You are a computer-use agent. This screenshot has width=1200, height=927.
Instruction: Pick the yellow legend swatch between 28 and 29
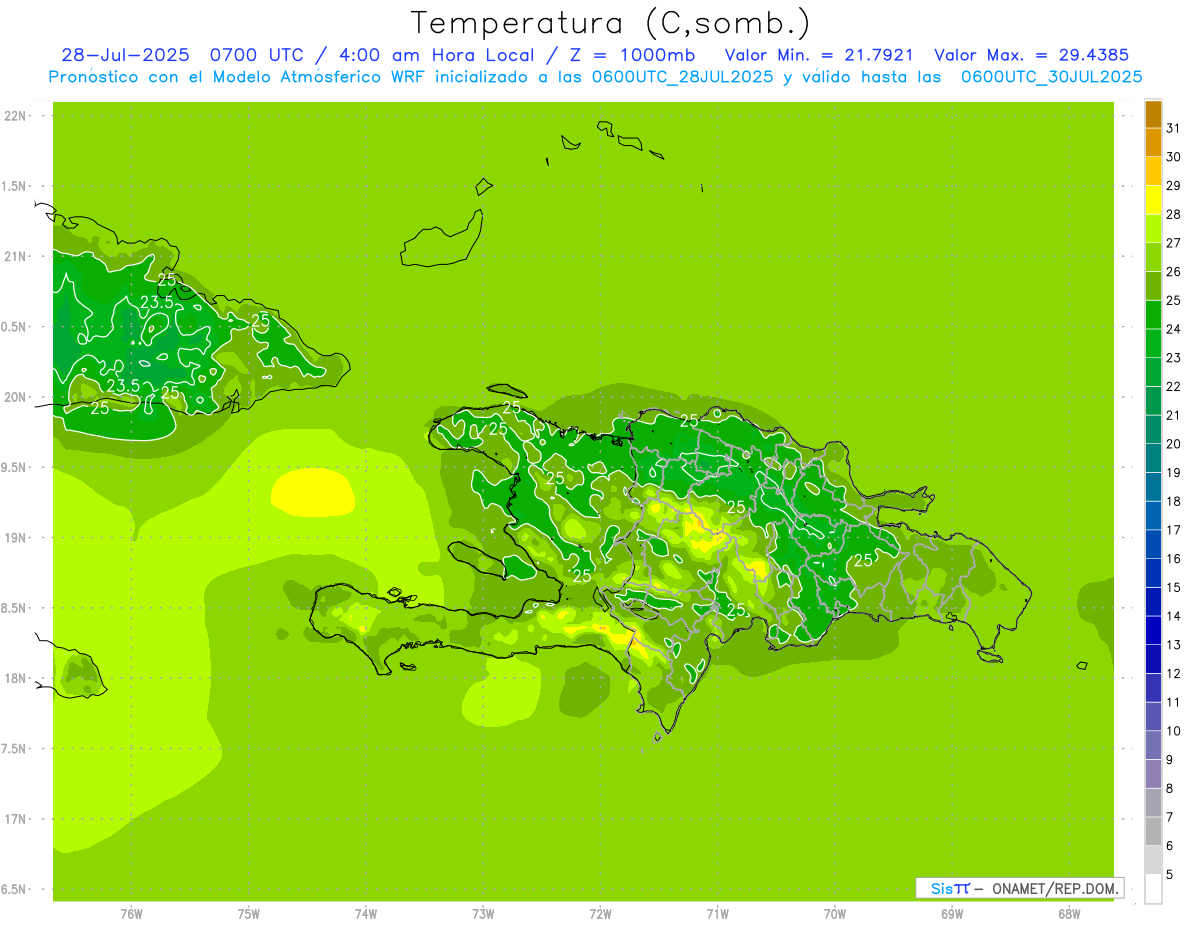click(x=1153, y=200)
